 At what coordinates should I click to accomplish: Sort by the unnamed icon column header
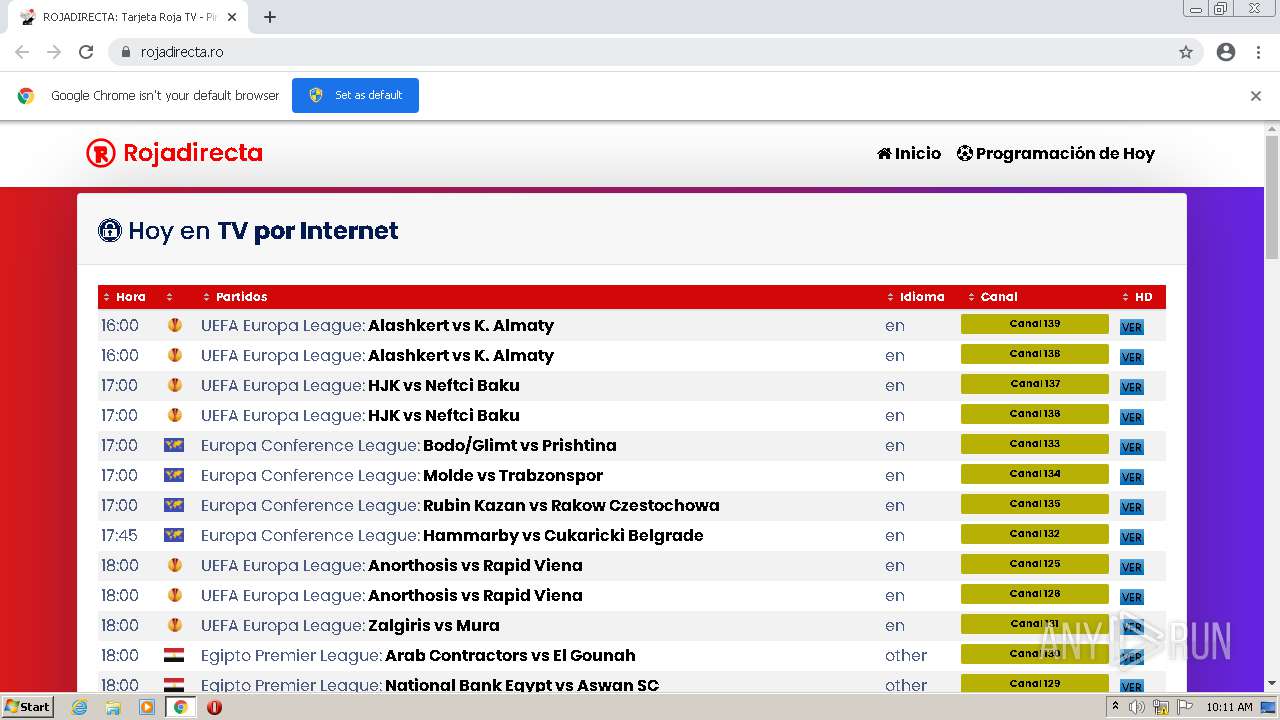(170, 297)
